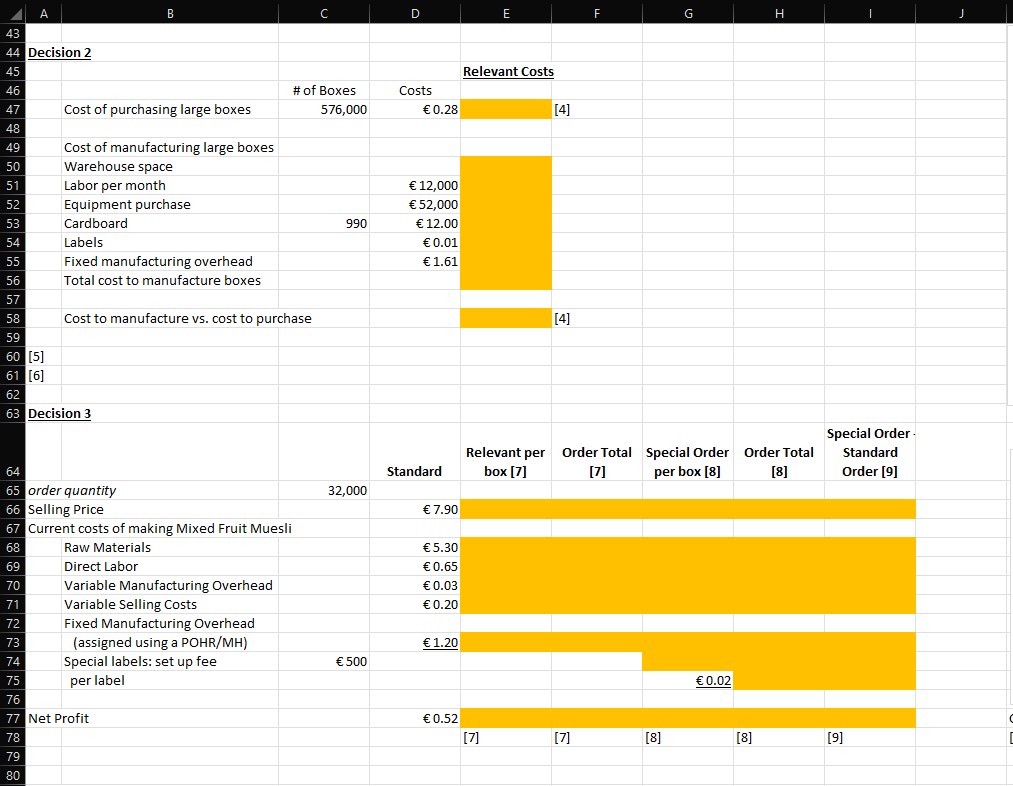The height and width of the screenshot is (786, 1013).
Task: Select row 56 header
Action: [12, 280]
